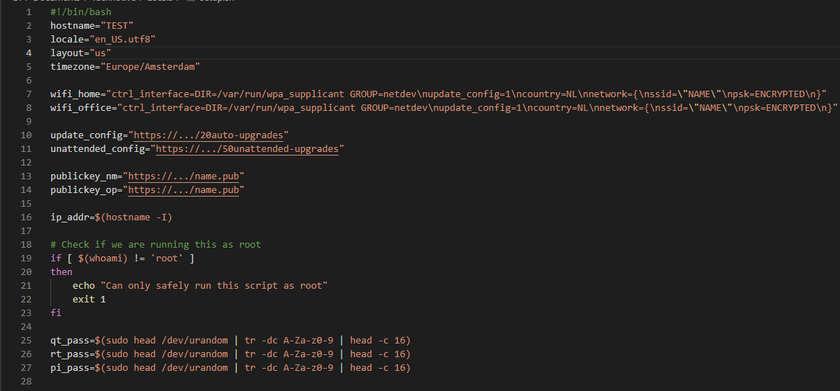Follow the publickey_nm name.pub link
840x391 pixels.
coord(184,176)
